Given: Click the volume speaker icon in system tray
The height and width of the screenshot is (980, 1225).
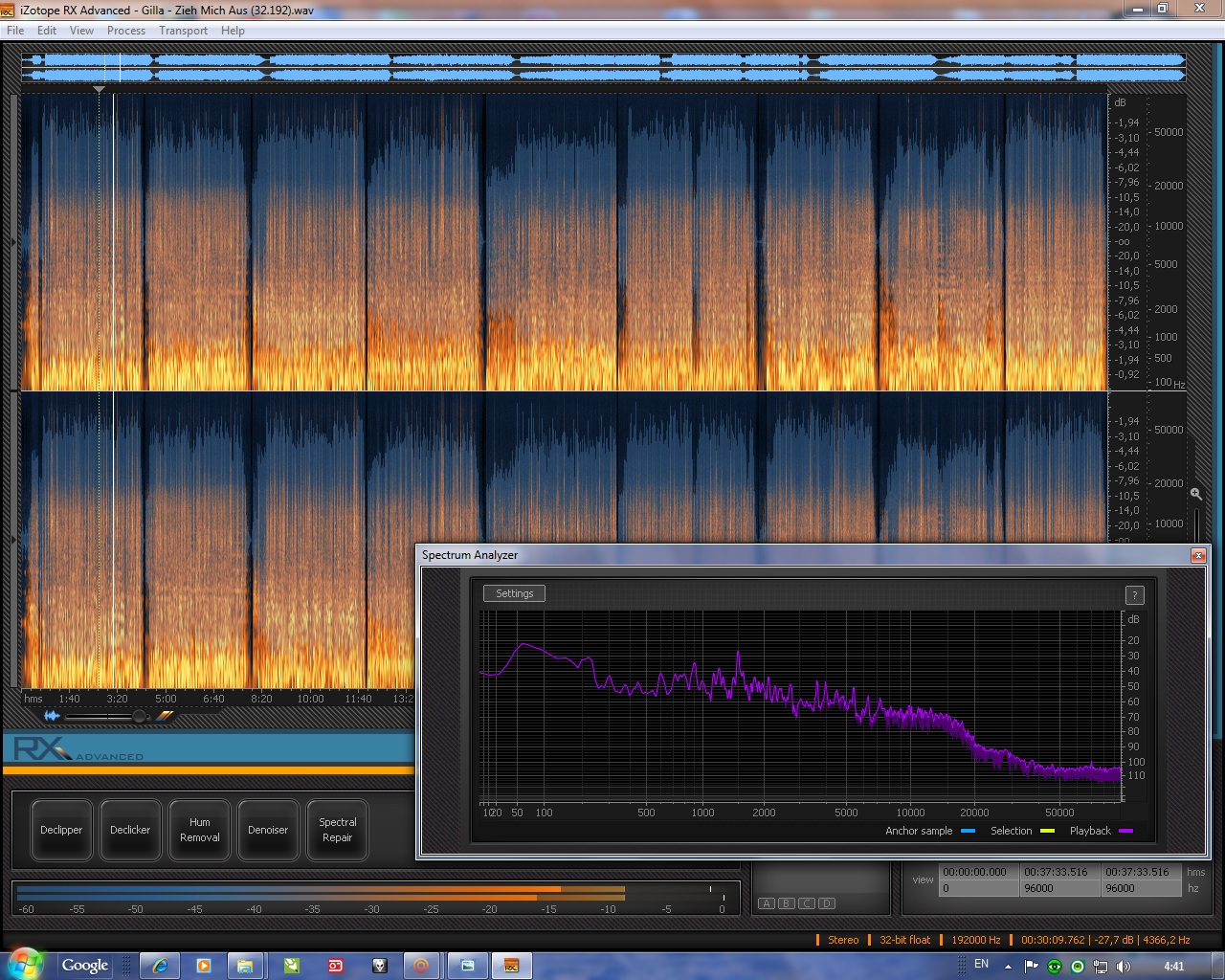Looking at the screenshot, I should tap(1124, 966).
